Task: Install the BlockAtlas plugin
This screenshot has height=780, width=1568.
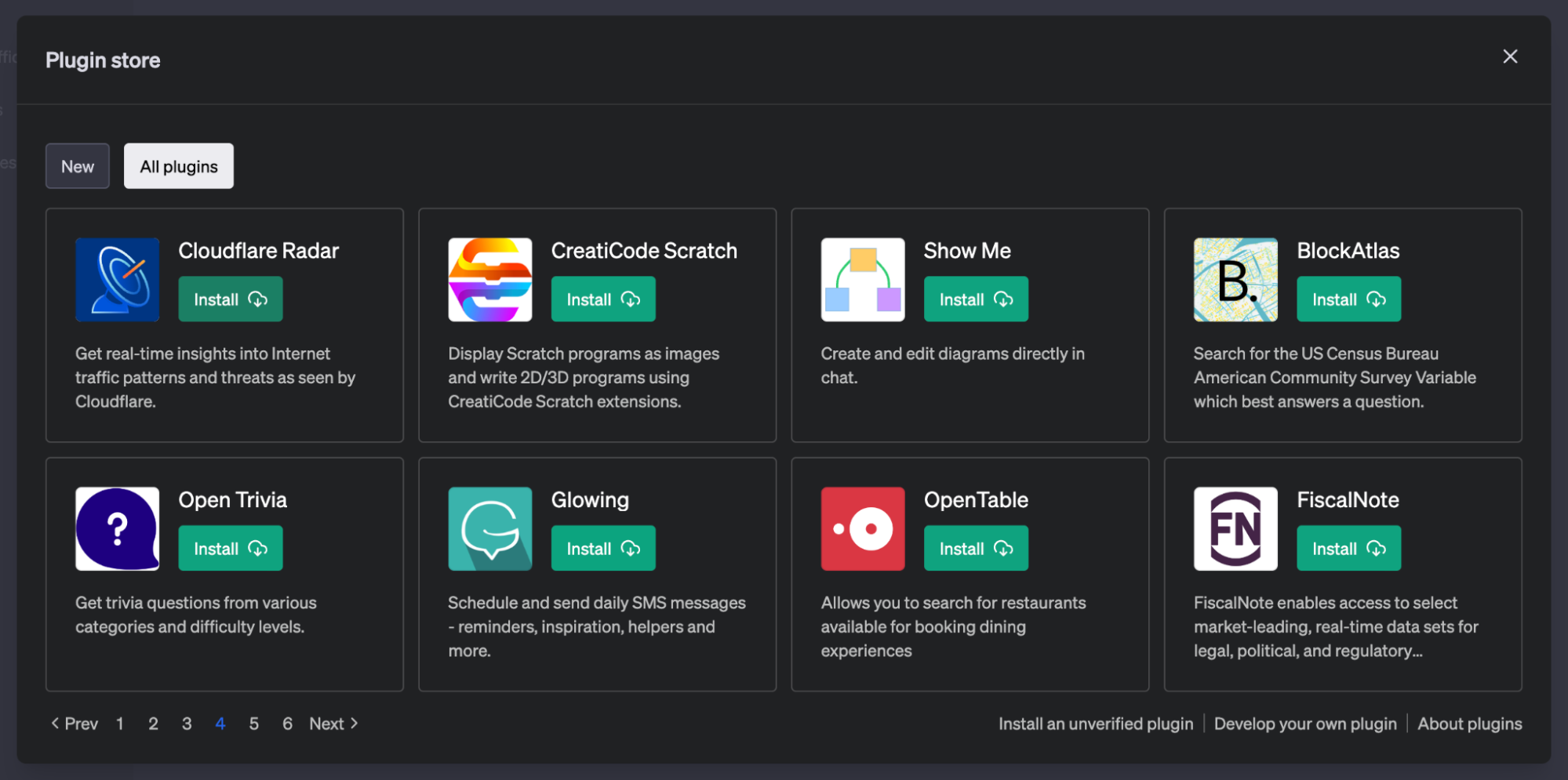Action: pyautogui.click(x=1348, y=299)
